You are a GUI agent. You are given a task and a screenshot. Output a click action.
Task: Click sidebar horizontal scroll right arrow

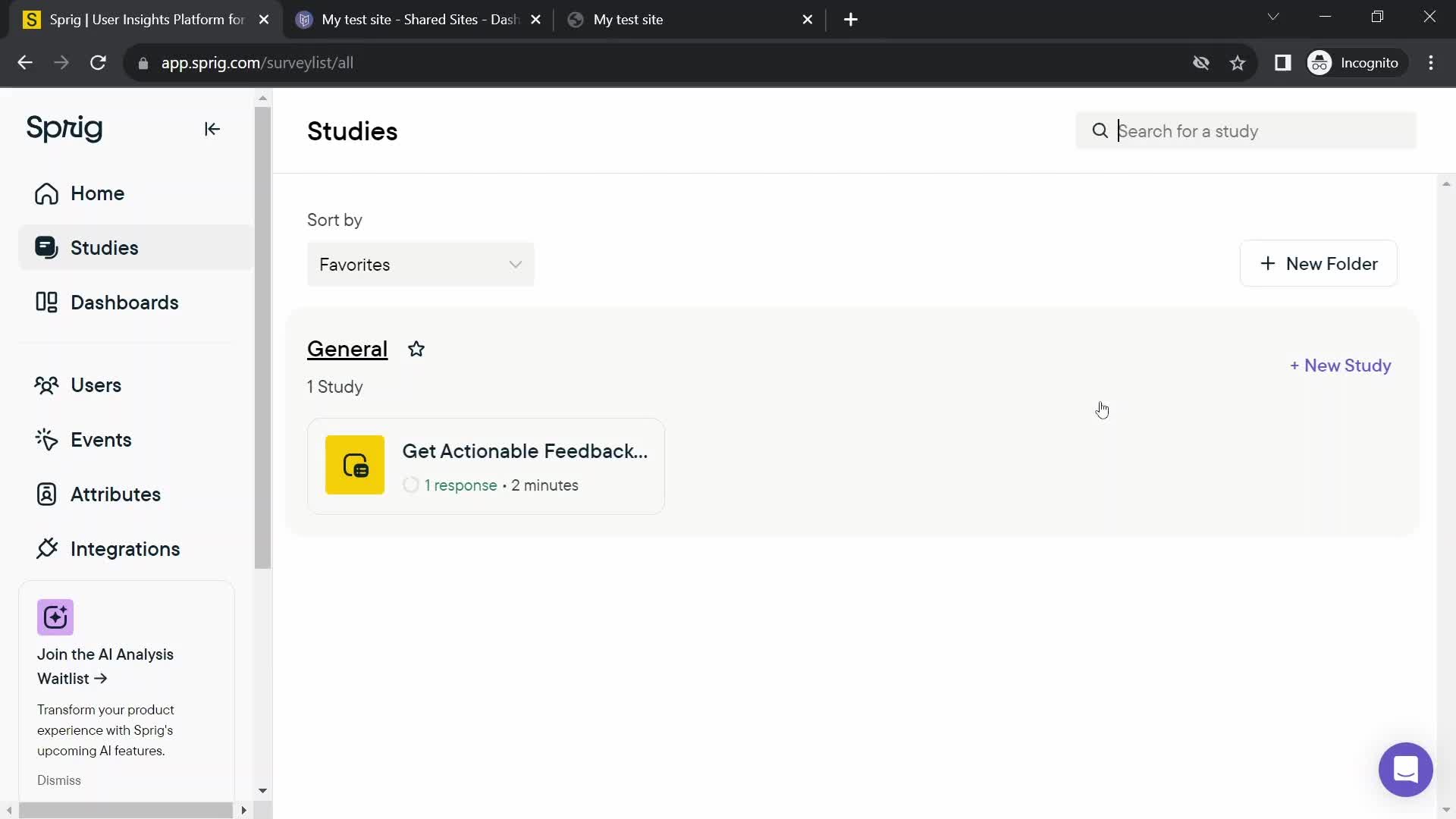[x=243, y=811]
